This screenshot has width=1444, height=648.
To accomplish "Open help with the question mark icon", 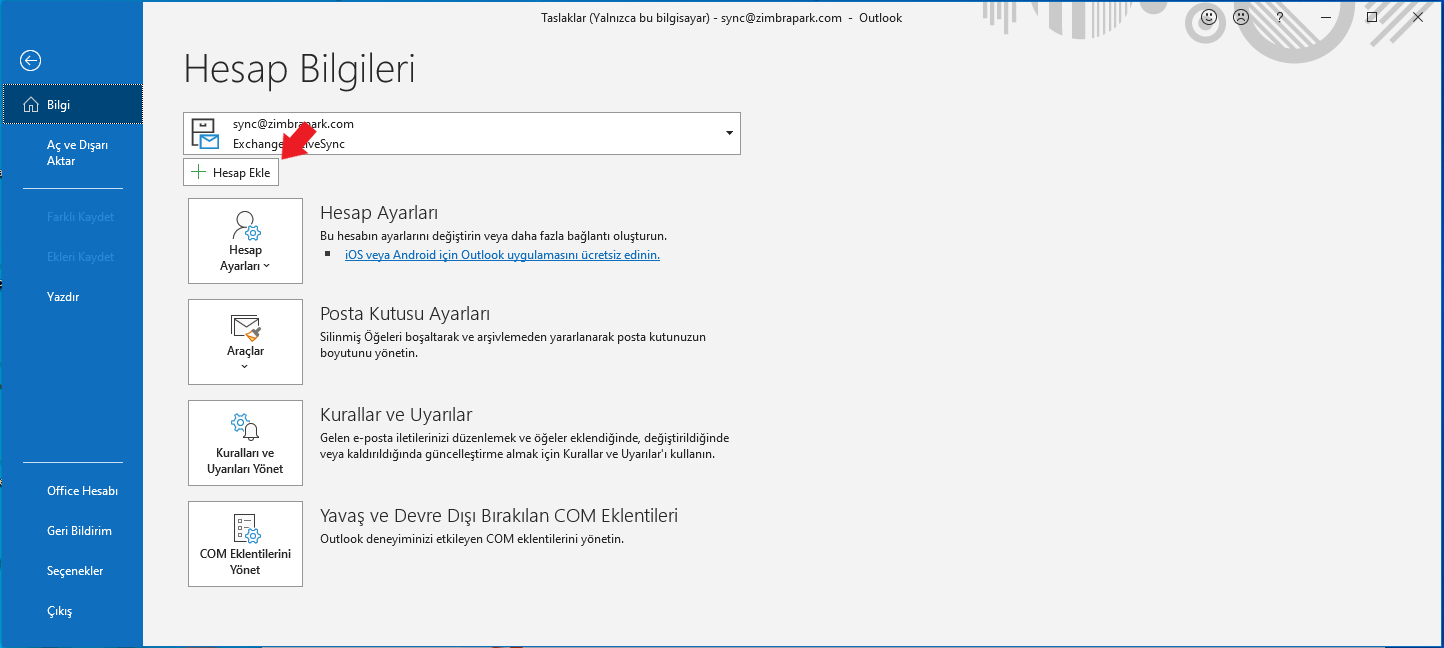I will pyautogui.click(x=1280, y=18).
